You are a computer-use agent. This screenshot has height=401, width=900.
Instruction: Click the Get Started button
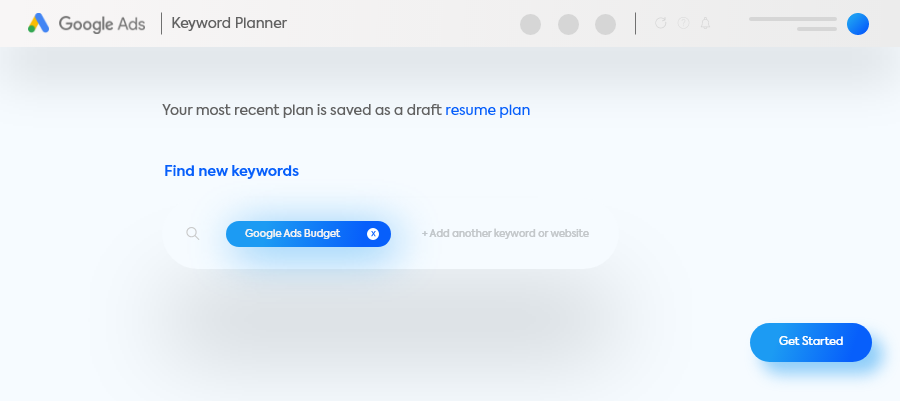point(810,342)
